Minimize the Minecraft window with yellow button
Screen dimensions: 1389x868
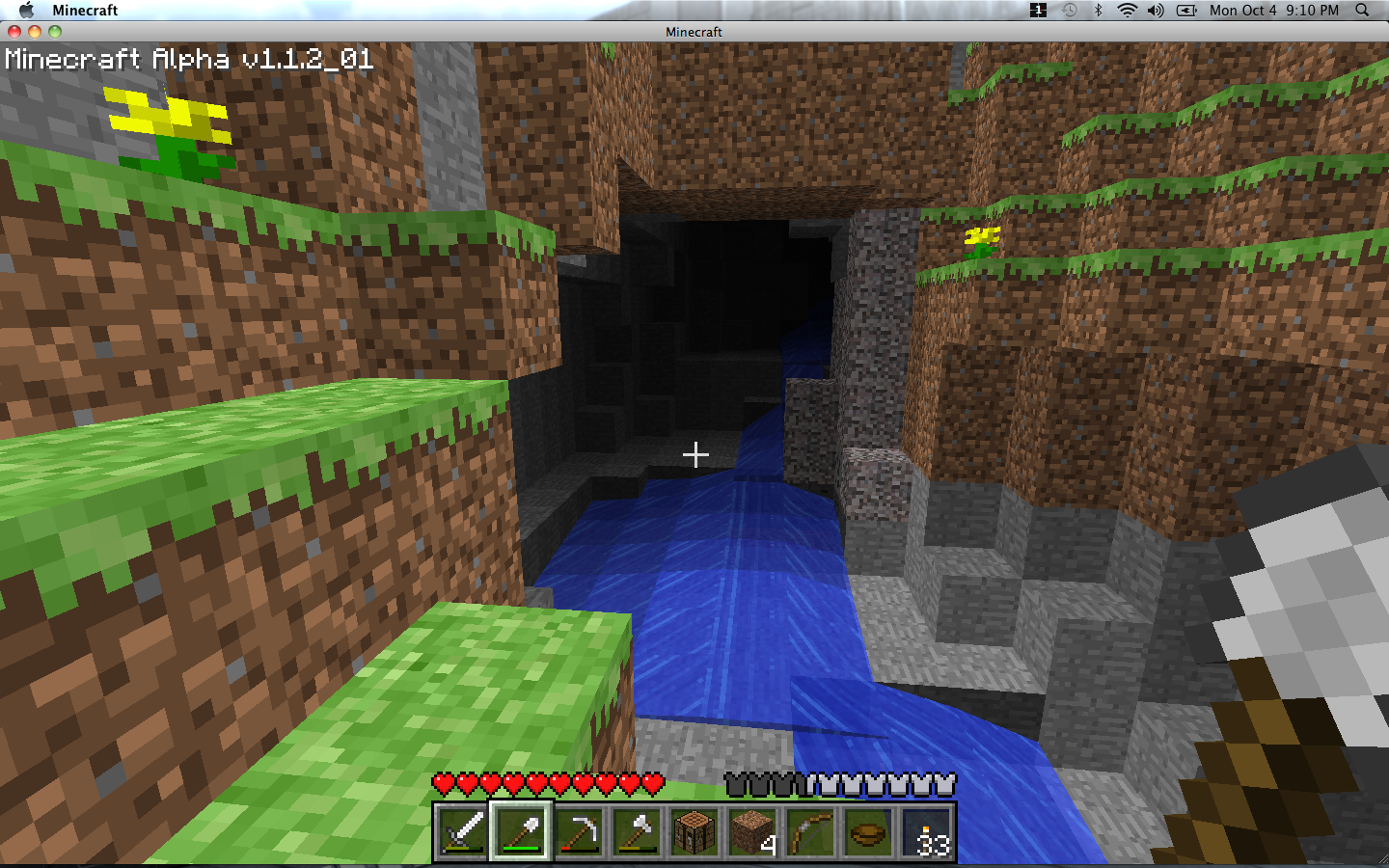[35, 32]
